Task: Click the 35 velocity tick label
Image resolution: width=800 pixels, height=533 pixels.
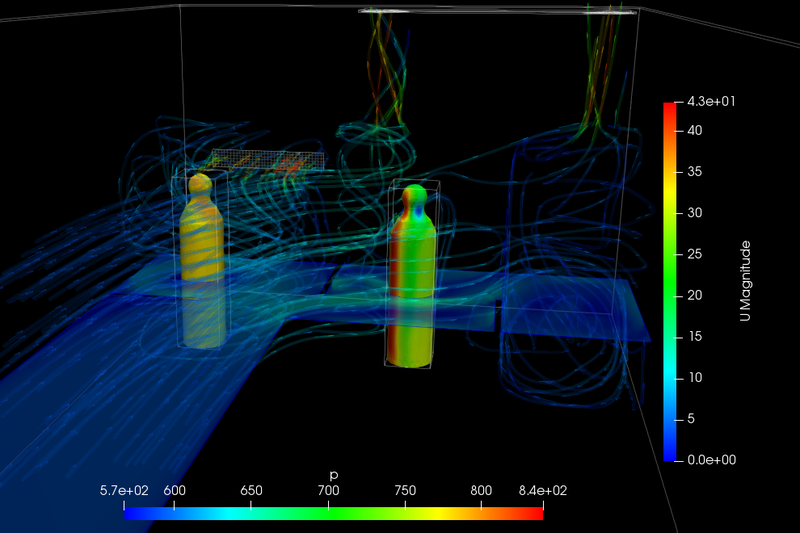Action: coord(694,171)
